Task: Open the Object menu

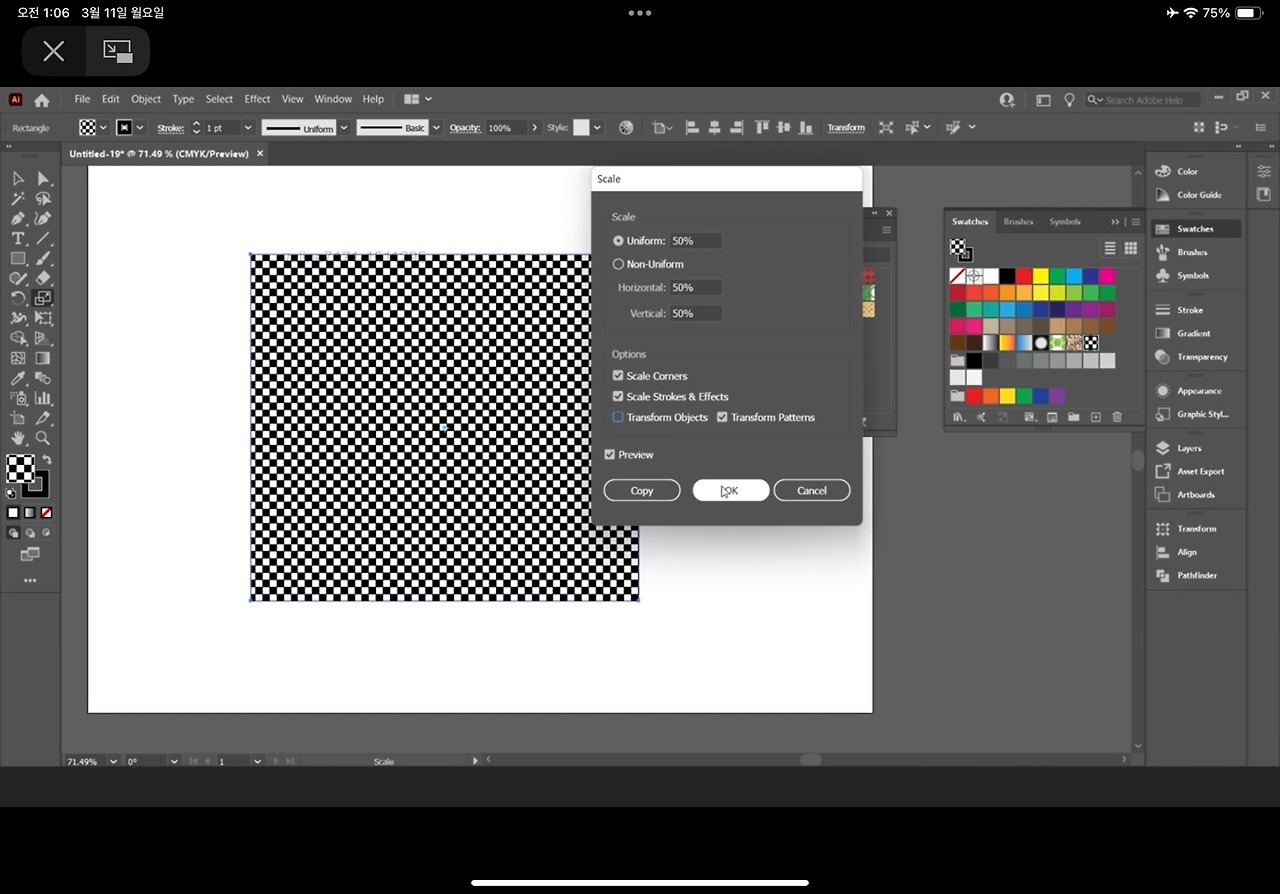Action: (x=146, y=99)
